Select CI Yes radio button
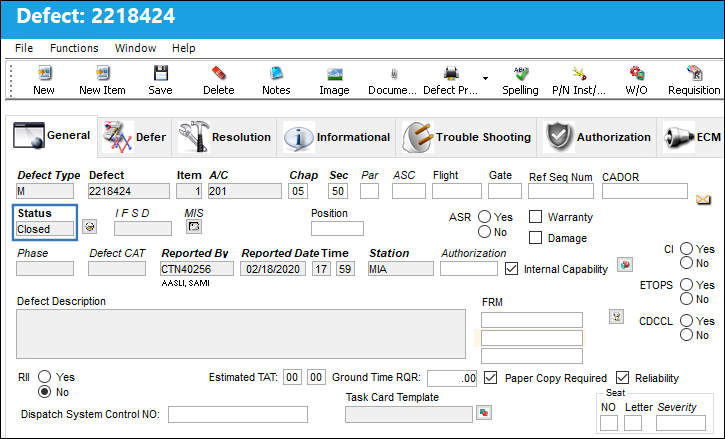The width and height of the screenshot is (725, 439). [x=686, y=249]
